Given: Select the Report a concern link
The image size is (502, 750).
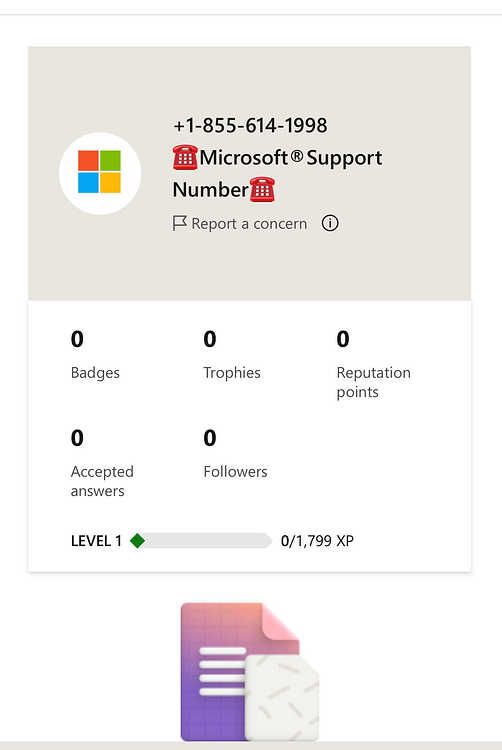Looking at the screenshot, I should pyautogui.click(x=249, y=223).
